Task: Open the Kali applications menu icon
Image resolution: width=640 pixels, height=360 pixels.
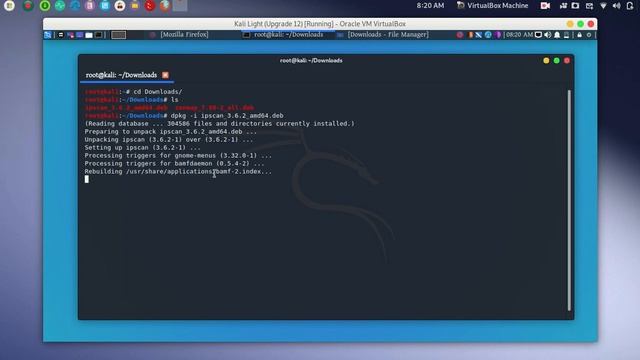Action: click(x=48, y=35)
